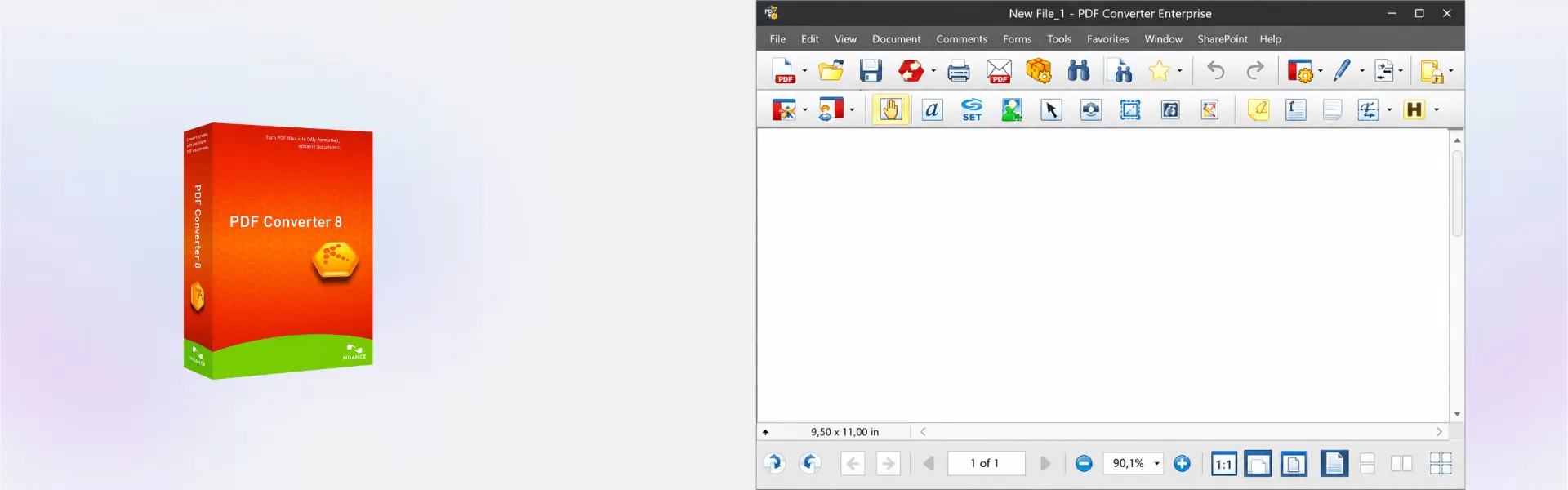The image size is (1568, 490).
Task: Go to the next page triangle
Action: tap(1045, 464)
